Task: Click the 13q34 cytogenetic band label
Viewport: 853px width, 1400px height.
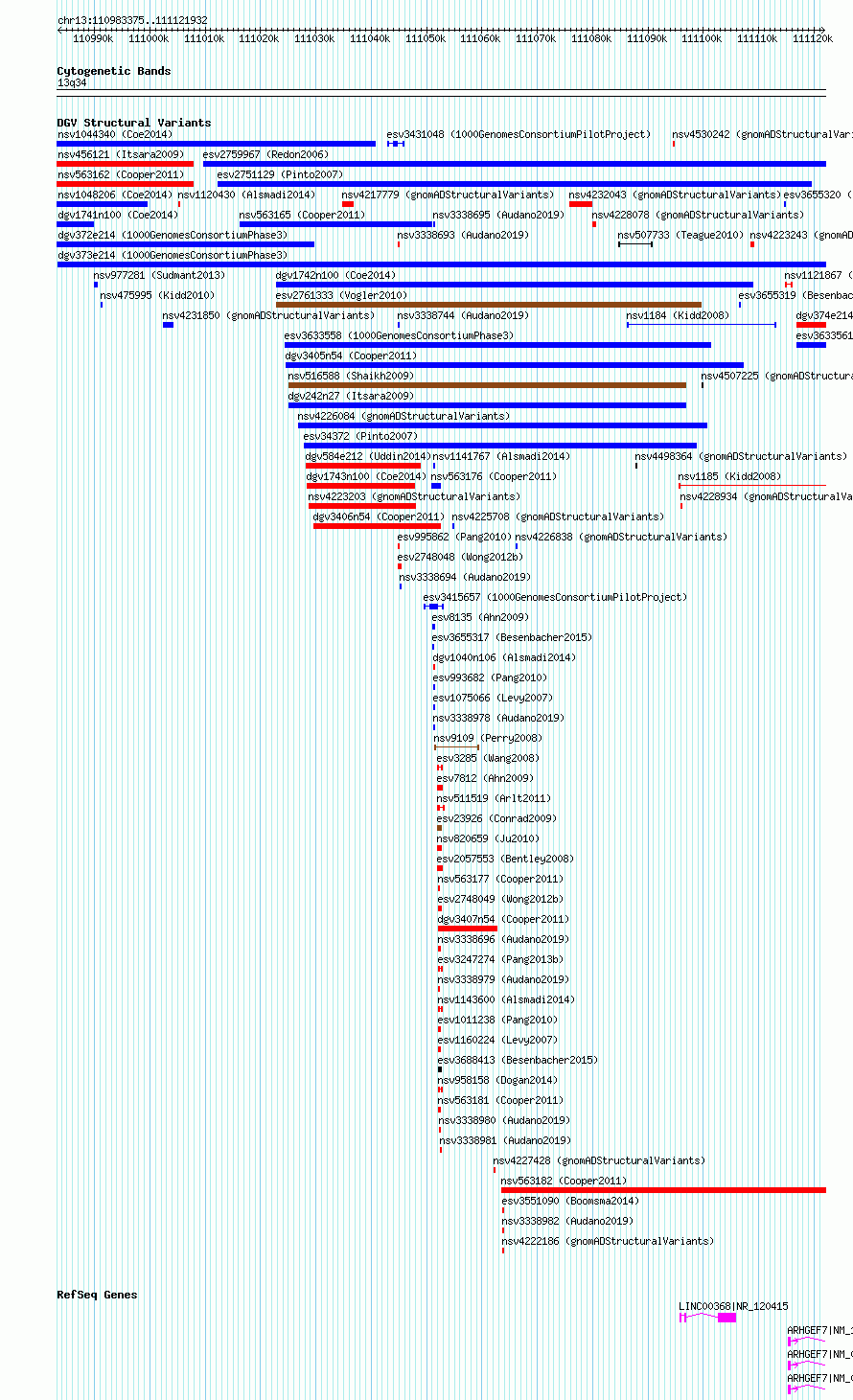Action: pos(72,82)
